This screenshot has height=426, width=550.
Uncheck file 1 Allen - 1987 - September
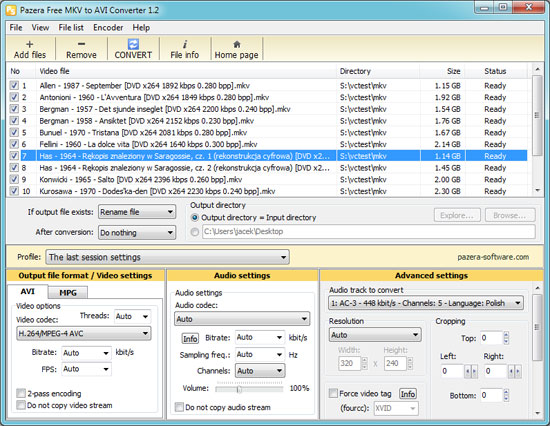point(14,85)
